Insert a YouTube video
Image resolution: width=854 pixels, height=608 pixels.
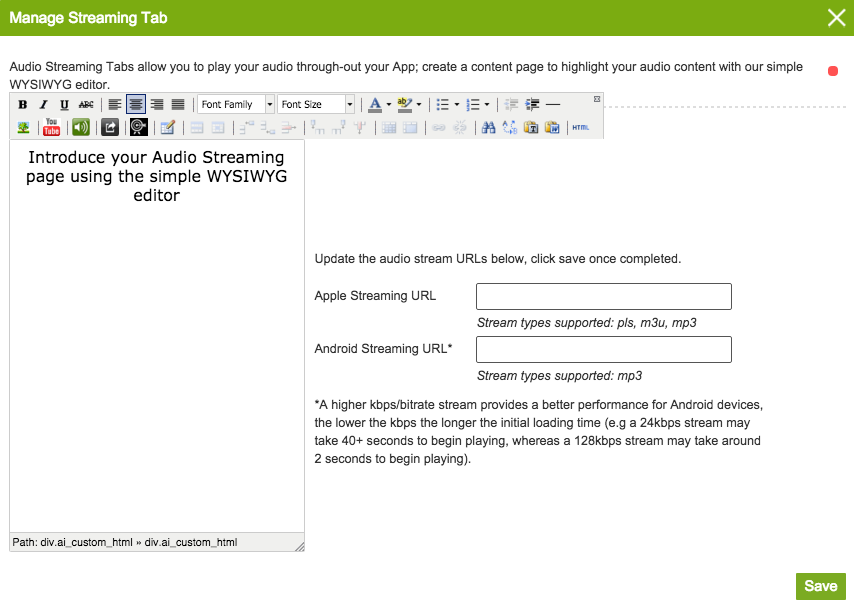tap(52, 127)
